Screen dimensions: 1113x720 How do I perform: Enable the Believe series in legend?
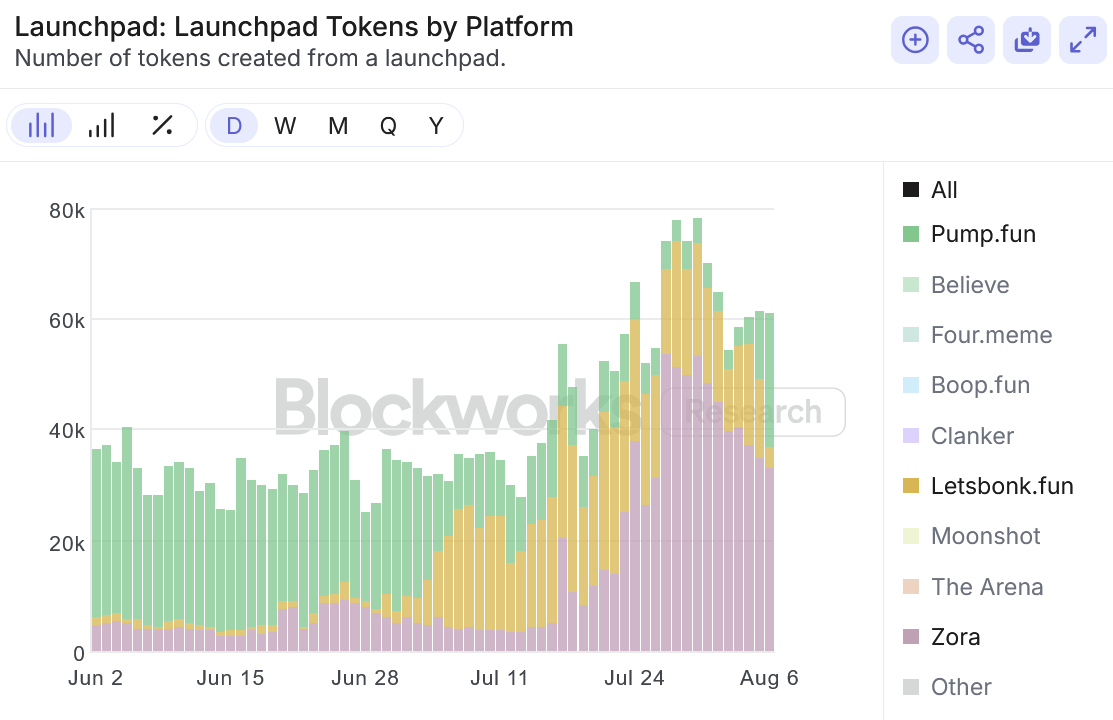969,285
